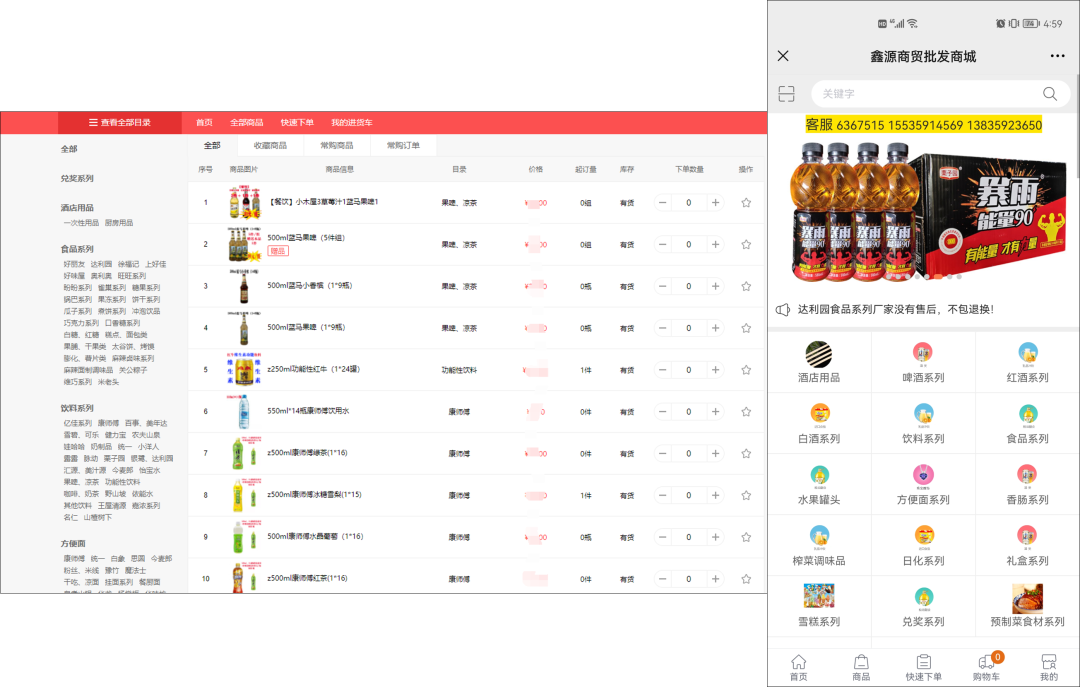Star the 550ml*14瓶康师傅饮用水 product

tap(746, 411)
